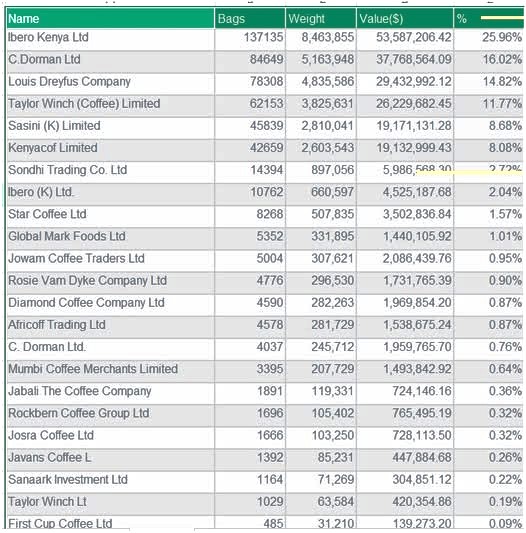Select the Bags column header
This screenshot has width=526, height=533.
point(250,18)
